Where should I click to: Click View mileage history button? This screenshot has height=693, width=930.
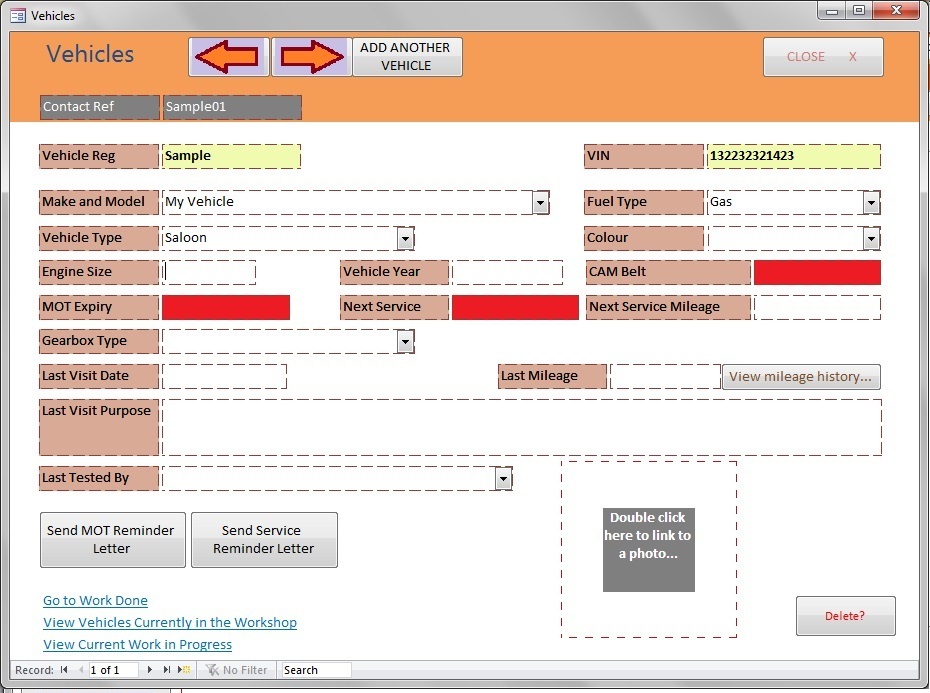pyautogui.click(x=801, y=377)
